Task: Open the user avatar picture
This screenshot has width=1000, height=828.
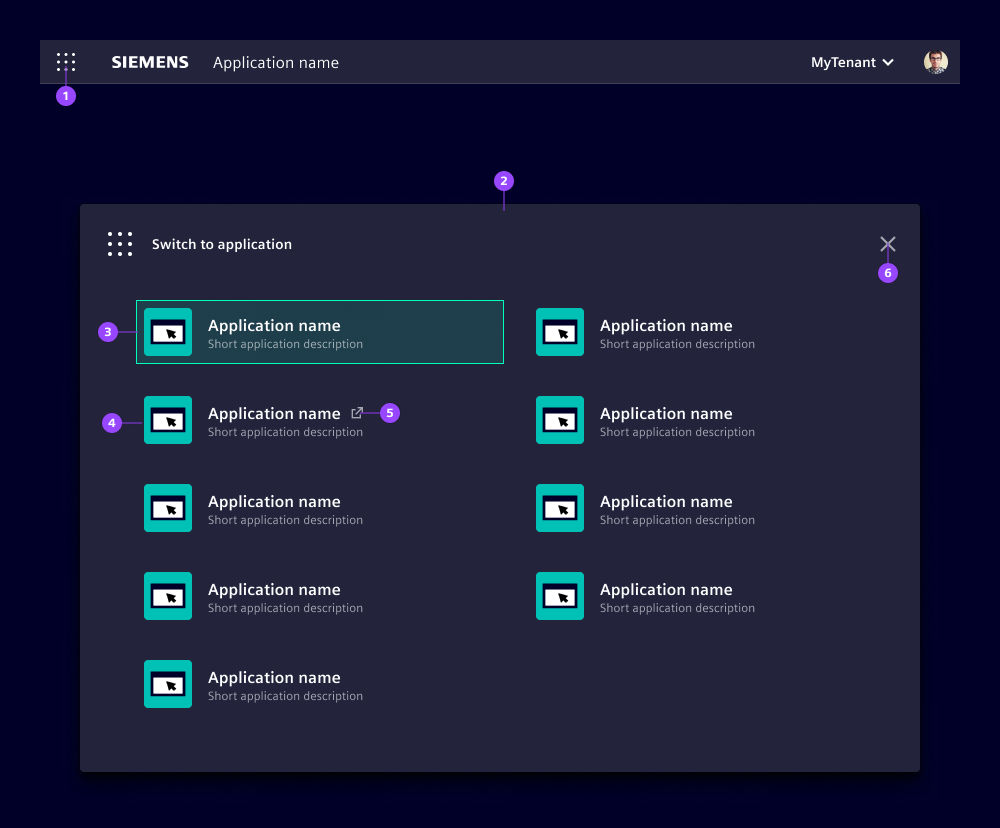Action: pyautogui.click(x=934, y=61)
